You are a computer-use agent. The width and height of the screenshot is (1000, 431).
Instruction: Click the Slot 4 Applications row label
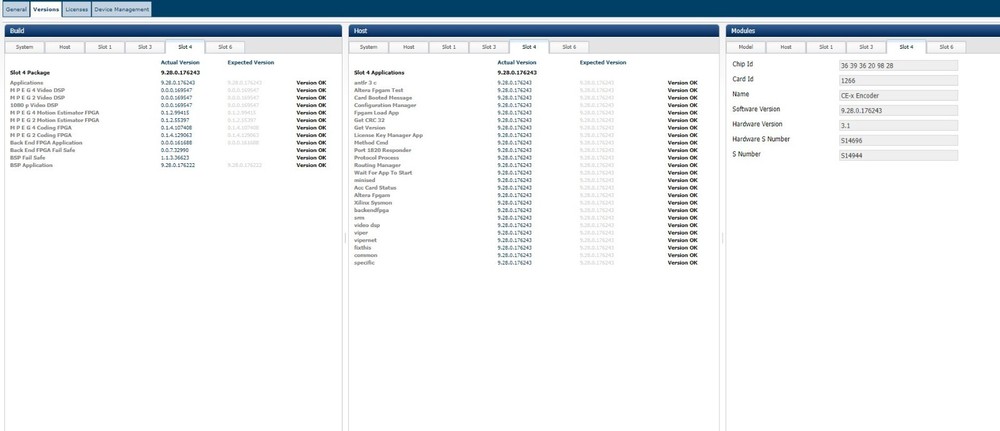pos(381,73)
